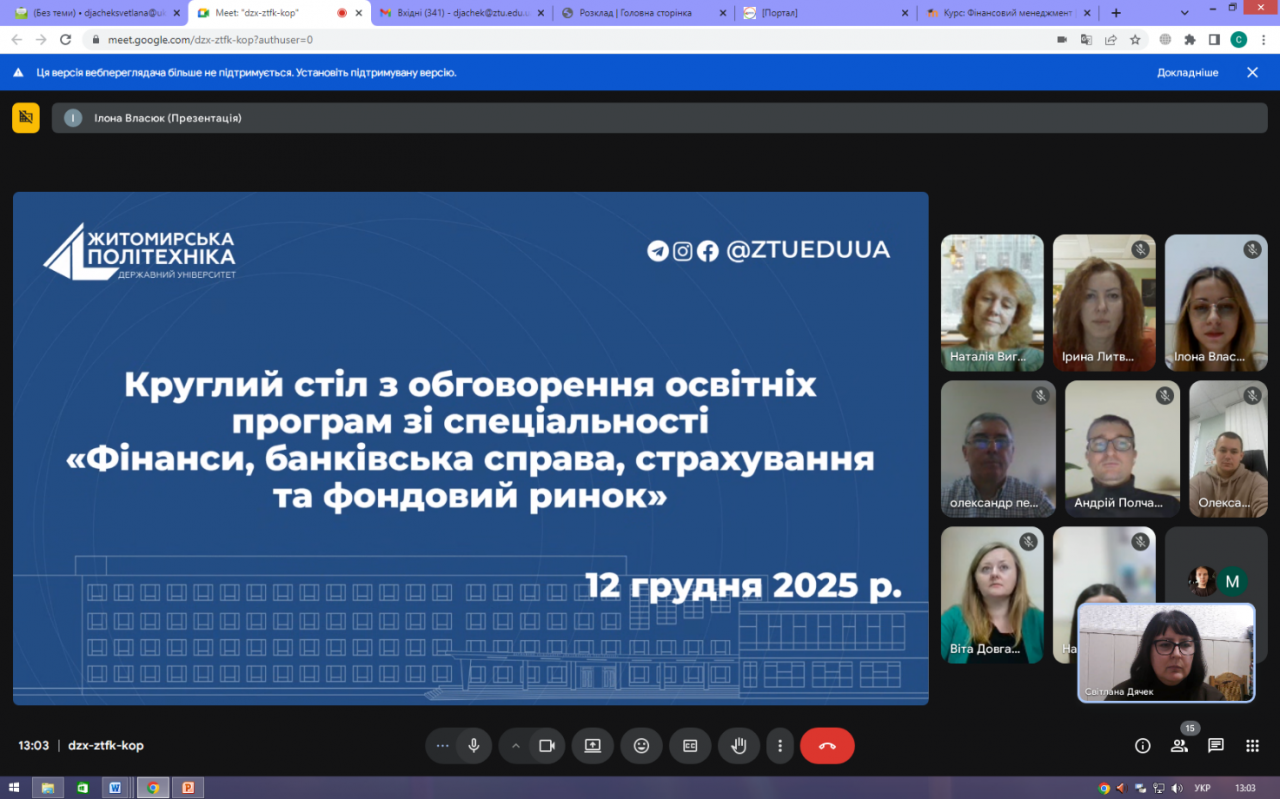Screen dimensions: 1280x799
Task: Open the activities grid icon
Action: point(1252,746)
